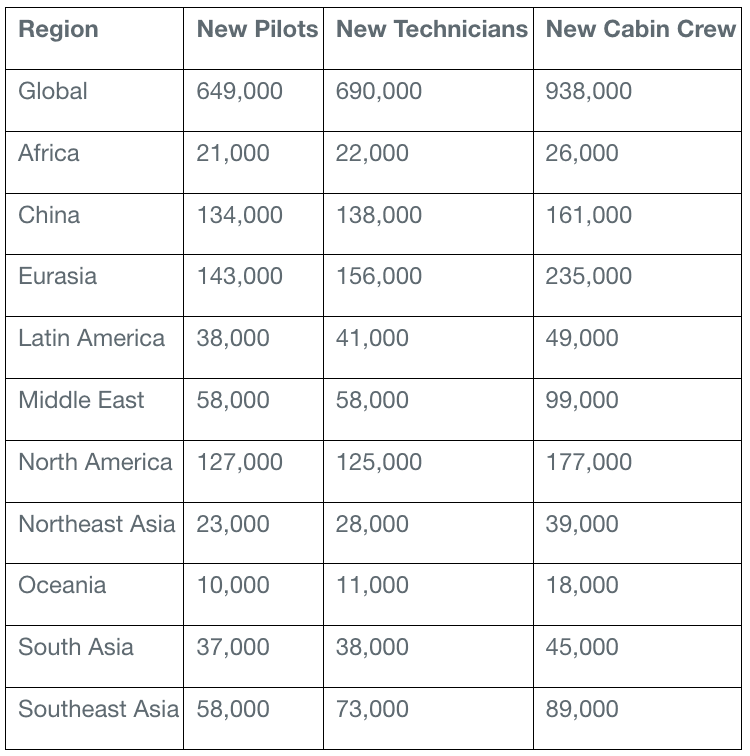Image resolution: width=750 pixels, height=756 pixels.
Task: Select the Africa region cell
Action: click(48, 153)
